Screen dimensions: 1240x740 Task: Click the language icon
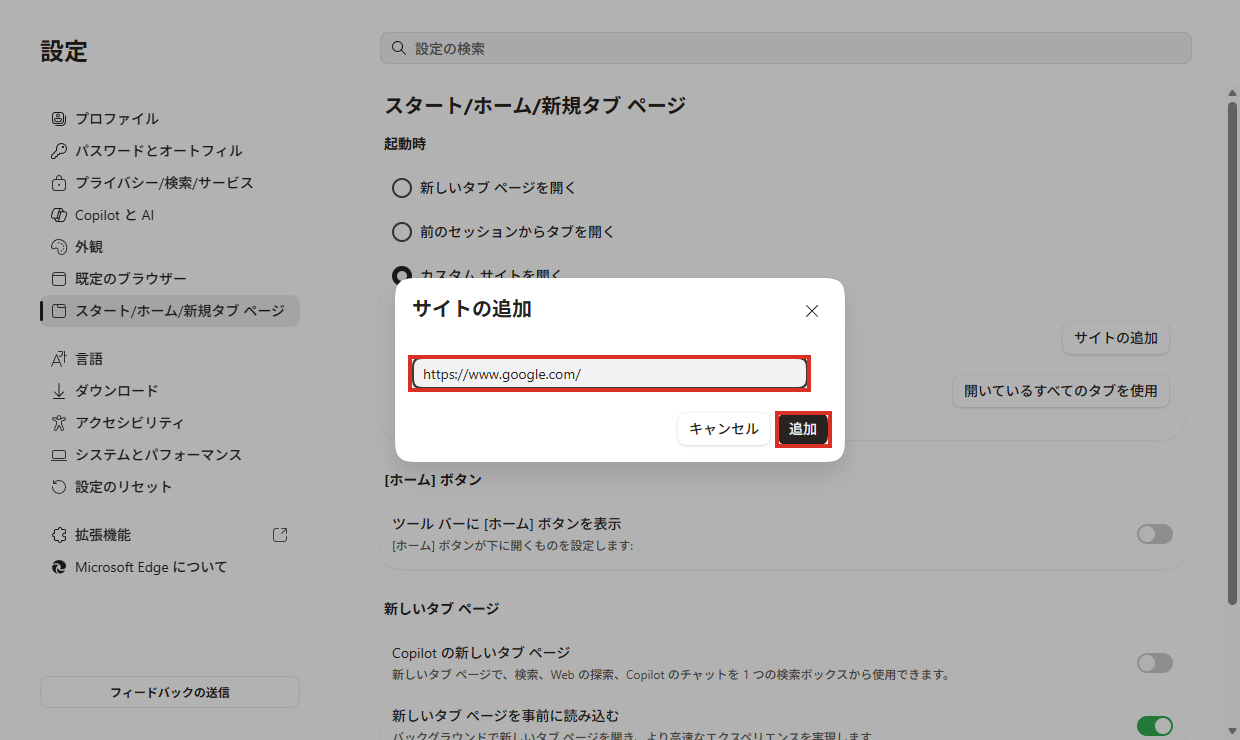[x=58, y=358]
